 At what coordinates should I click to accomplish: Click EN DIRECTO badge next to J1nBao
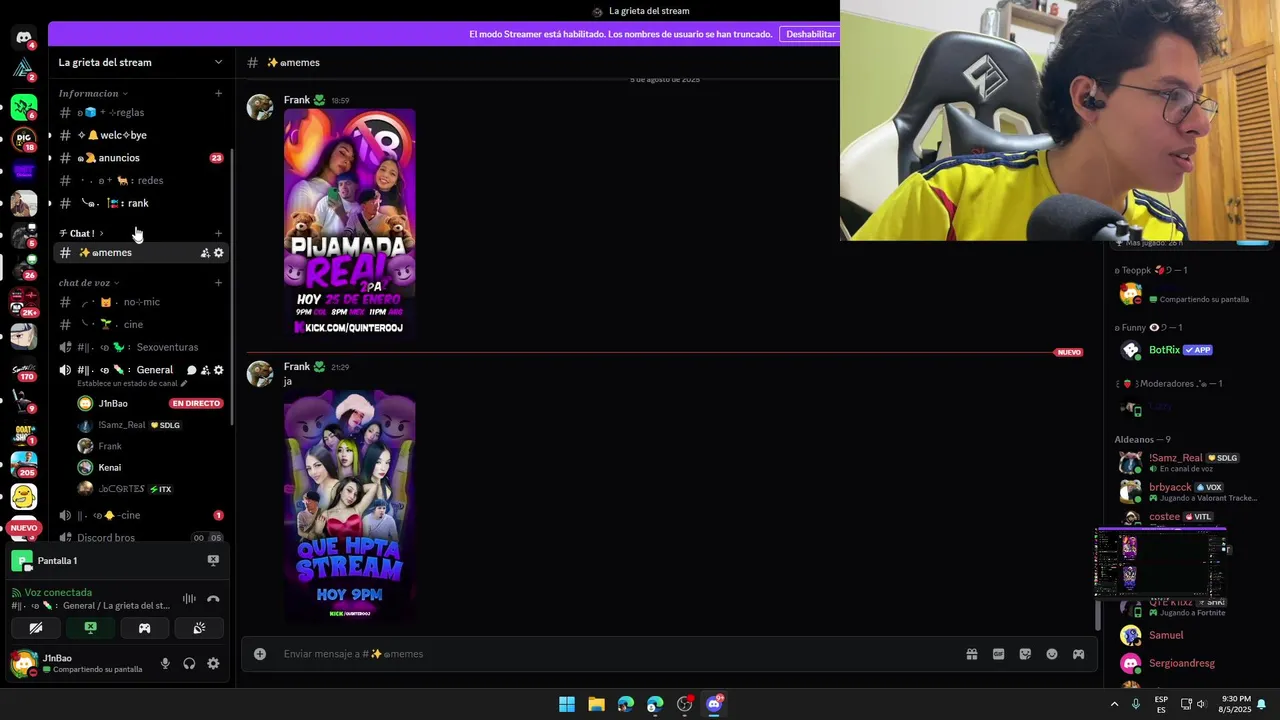tap(196, 403)
